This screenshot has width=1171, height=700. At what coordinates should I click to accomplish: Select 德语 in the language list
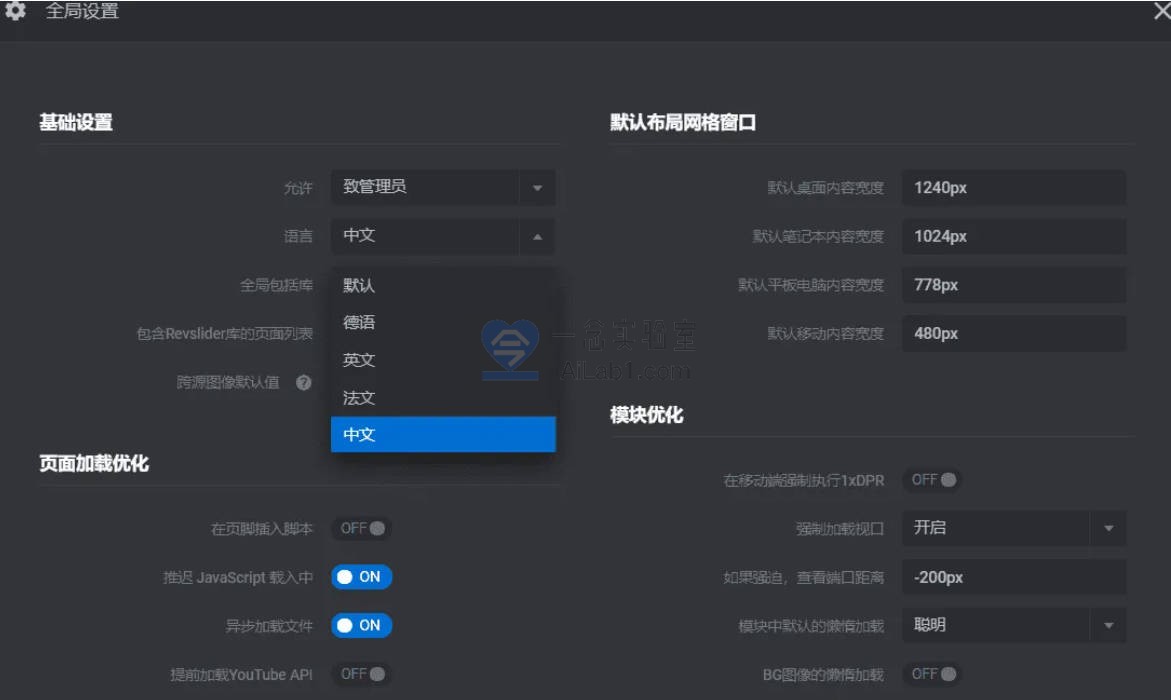(x=443, y=323)
